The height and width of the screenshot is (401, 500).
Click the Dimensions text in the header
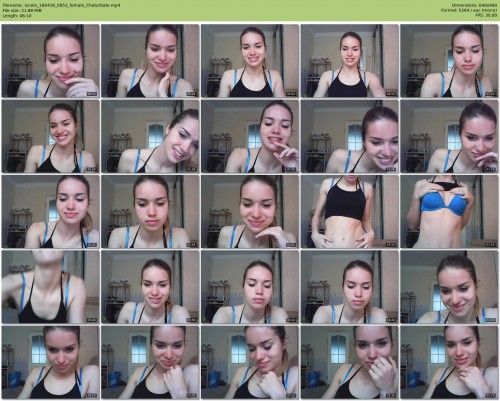pos(475,5)
